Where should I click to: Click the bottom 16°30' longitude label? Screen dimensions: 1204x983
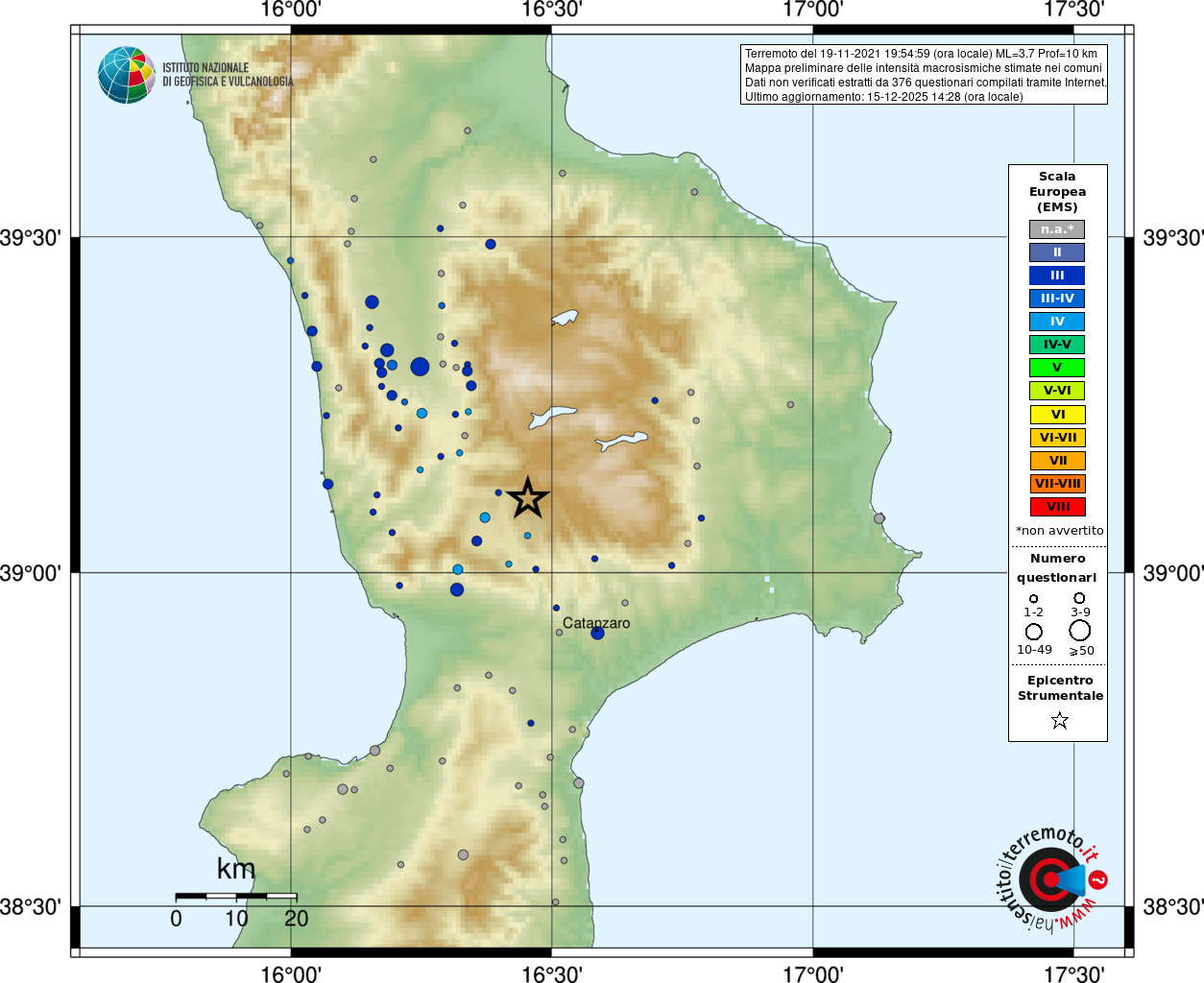[x=552, y=973]
